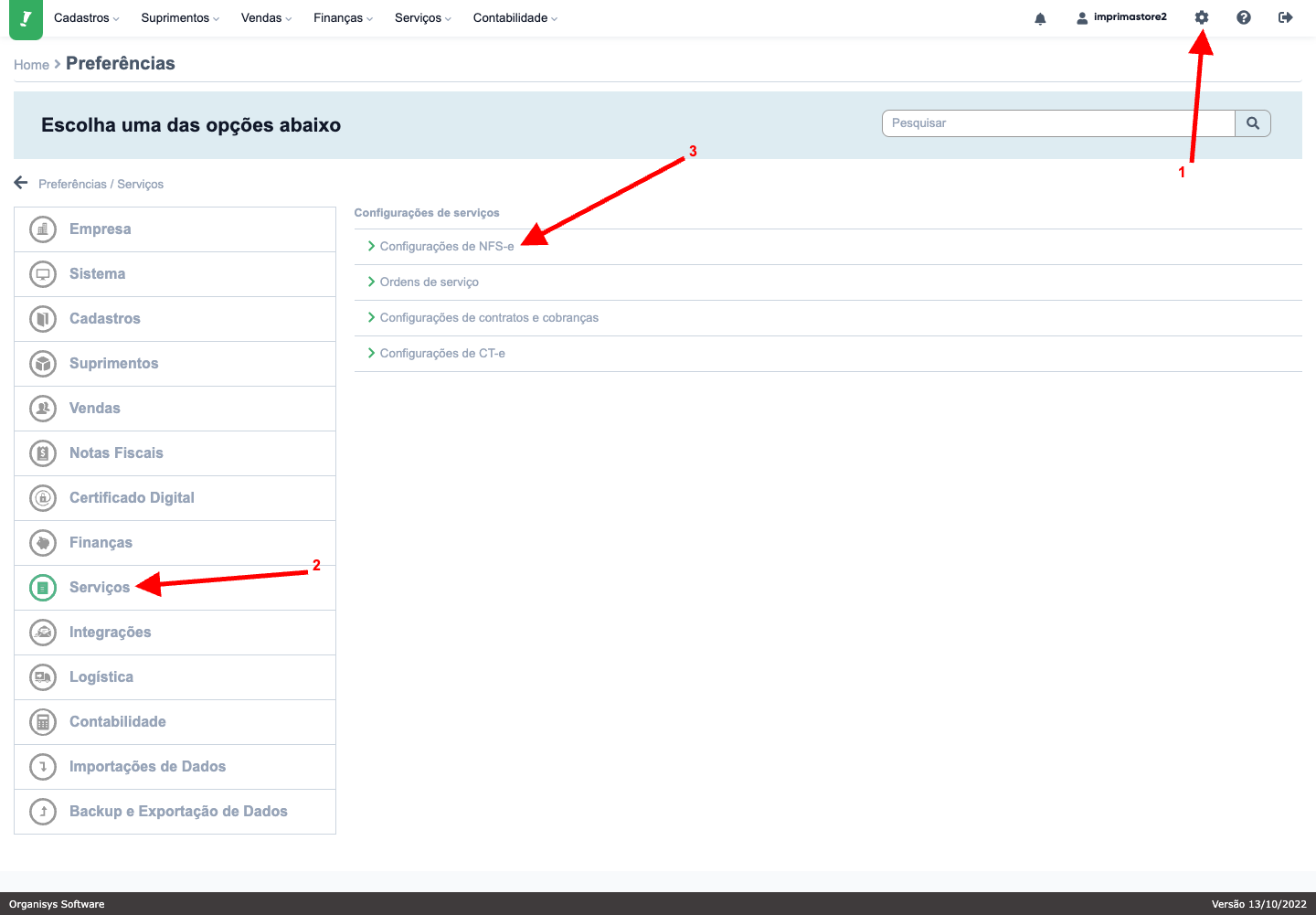Expand Configurações de contratos e cobranças chevron
This screenshot has width=1316, height=915.
click(x=371, y=317)
